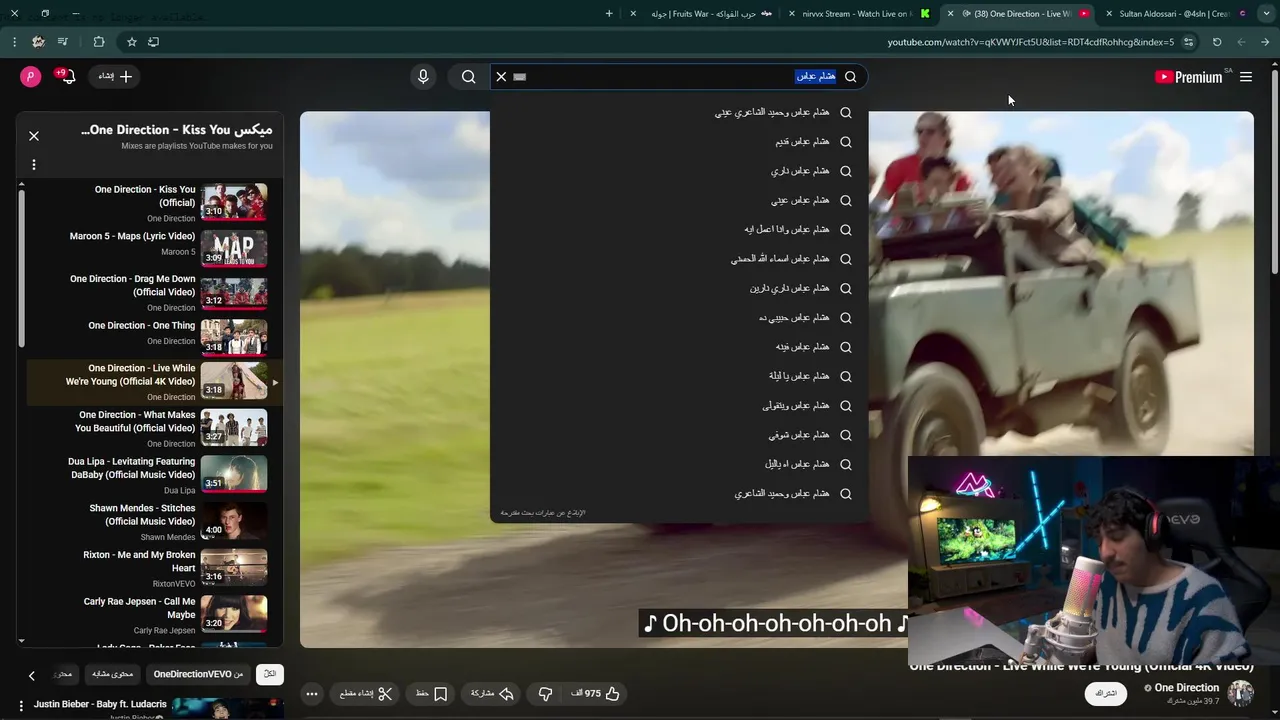The image size is (1280, 720).
Task: Select the الكل filter chip
Action: tap(270, 675)
